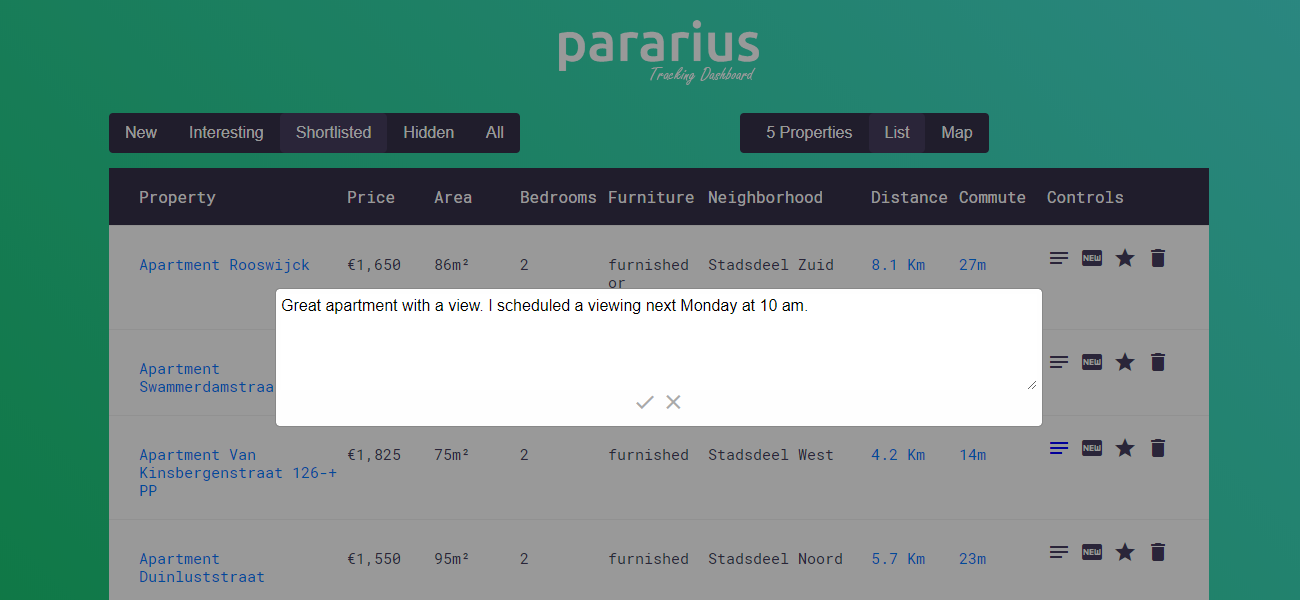This screenshot has height=600, width=1300.
Task: Click the €1,650 price cell
Action: [374, 265]
